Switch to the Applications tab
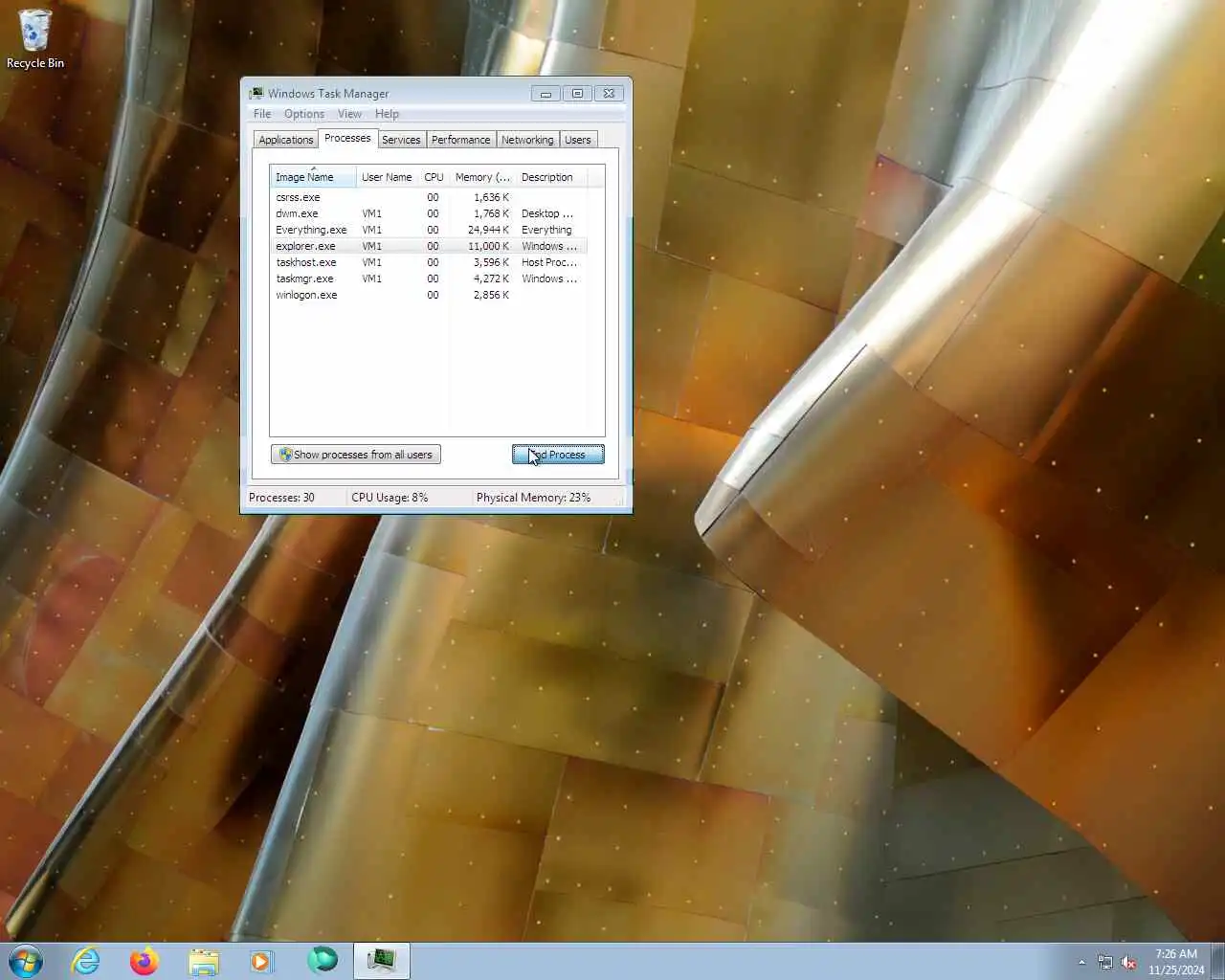The width and height of the screenshot is (1225, 980). tap(285, 140)
